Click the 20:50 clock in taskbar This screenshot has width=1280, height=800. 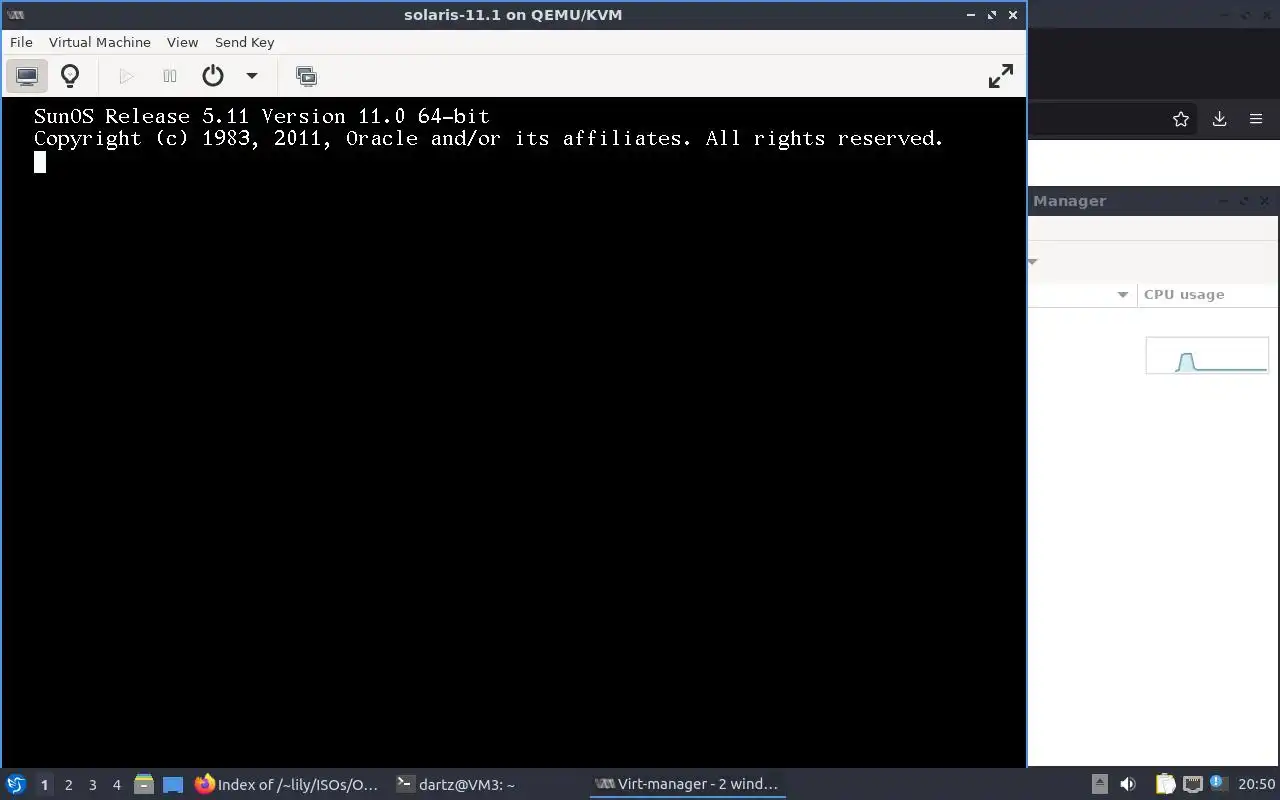pyautogui.click(x=1256, y=784)
